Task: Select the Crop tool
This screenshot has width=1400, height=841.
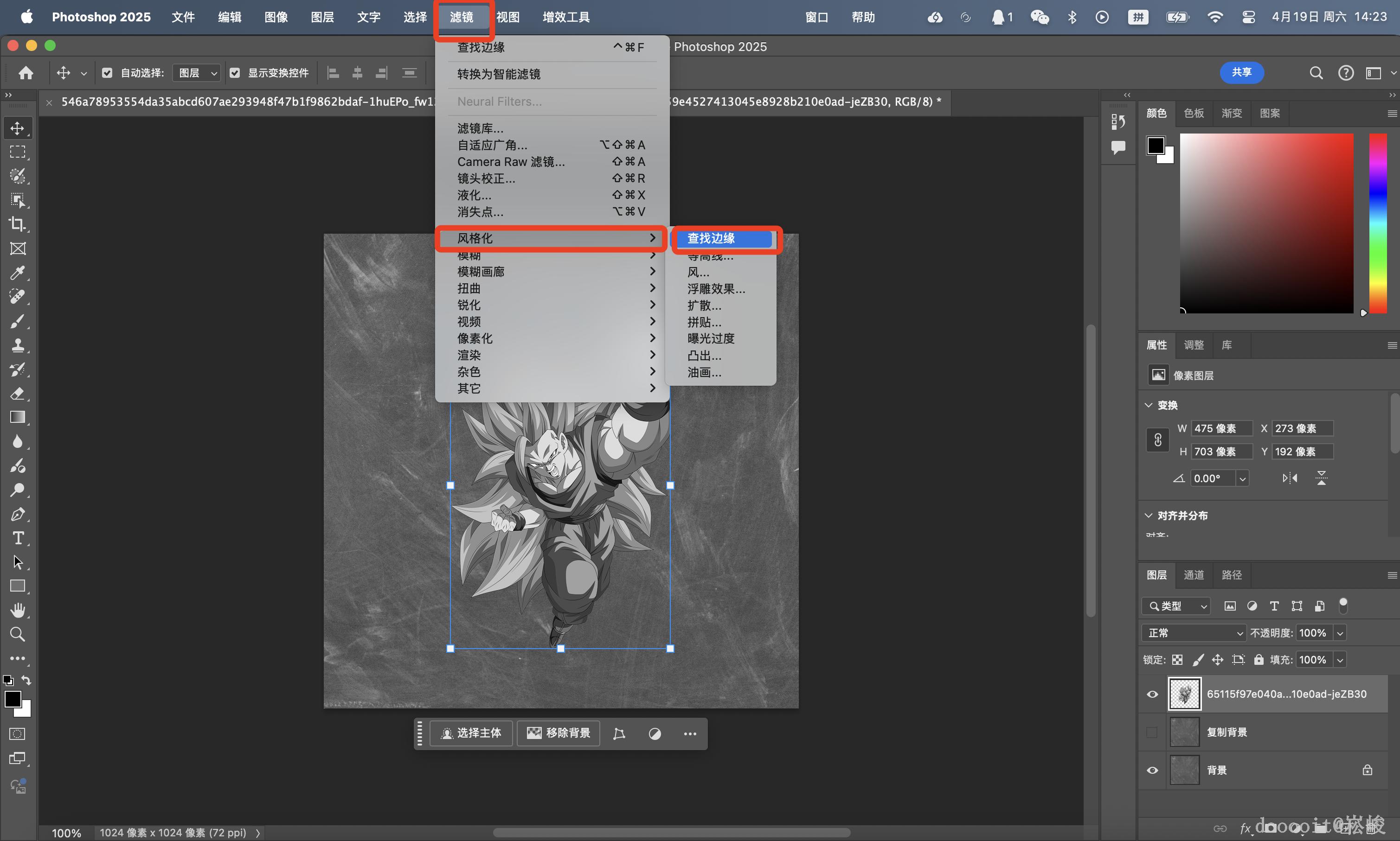Action: (18, 224)
